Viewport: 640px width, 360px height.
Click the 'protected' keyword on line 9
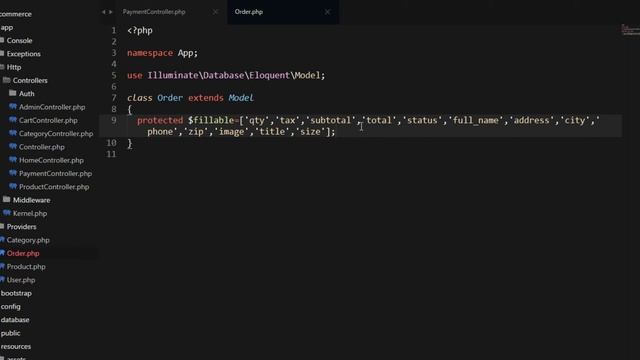pos(160,120)
